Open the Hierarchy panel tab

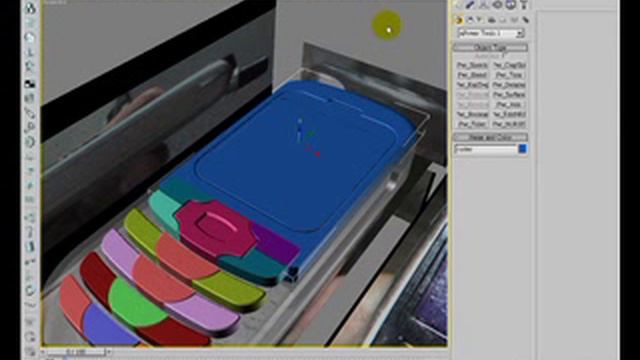[x=484, y=5]
